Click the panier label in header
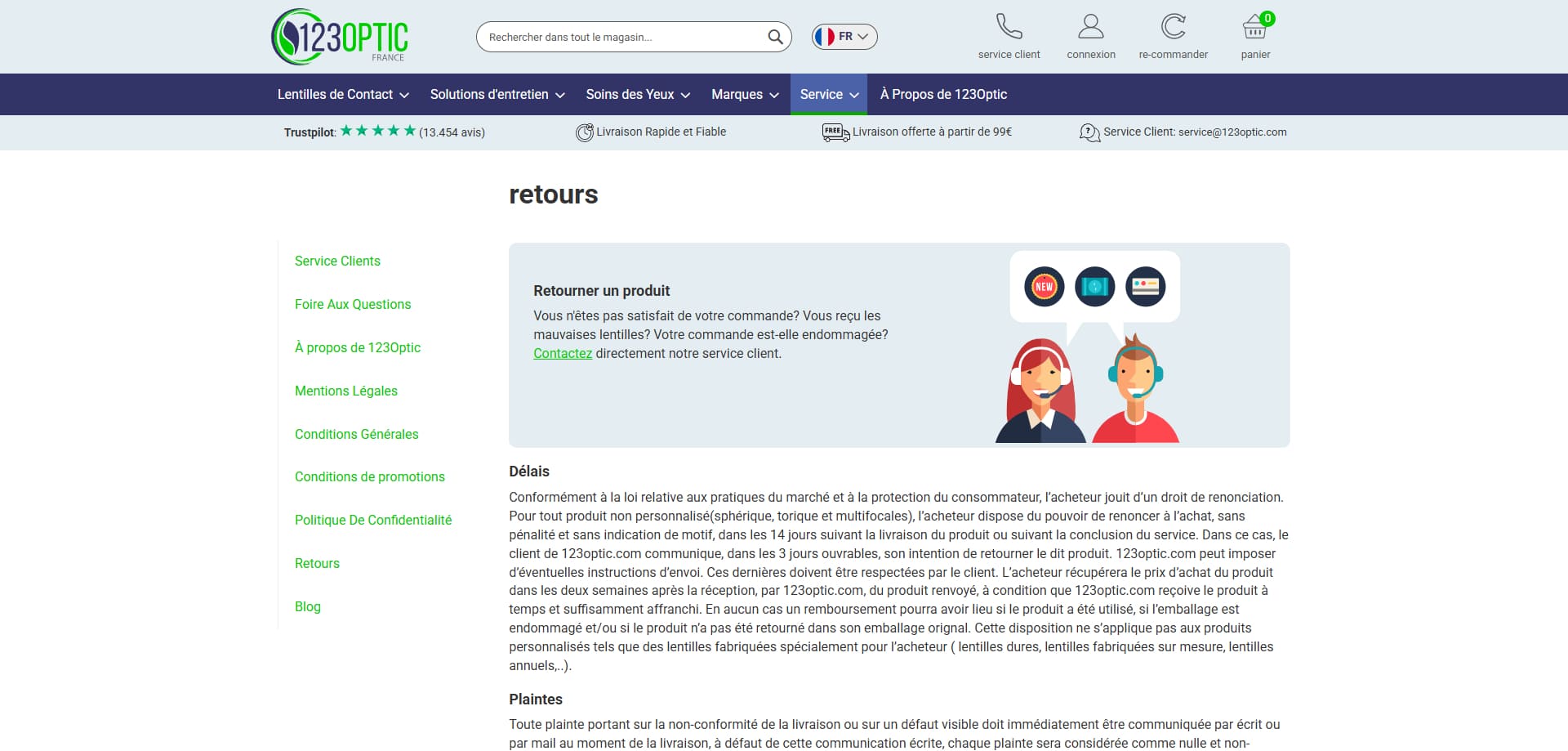 pos(1255,55)
